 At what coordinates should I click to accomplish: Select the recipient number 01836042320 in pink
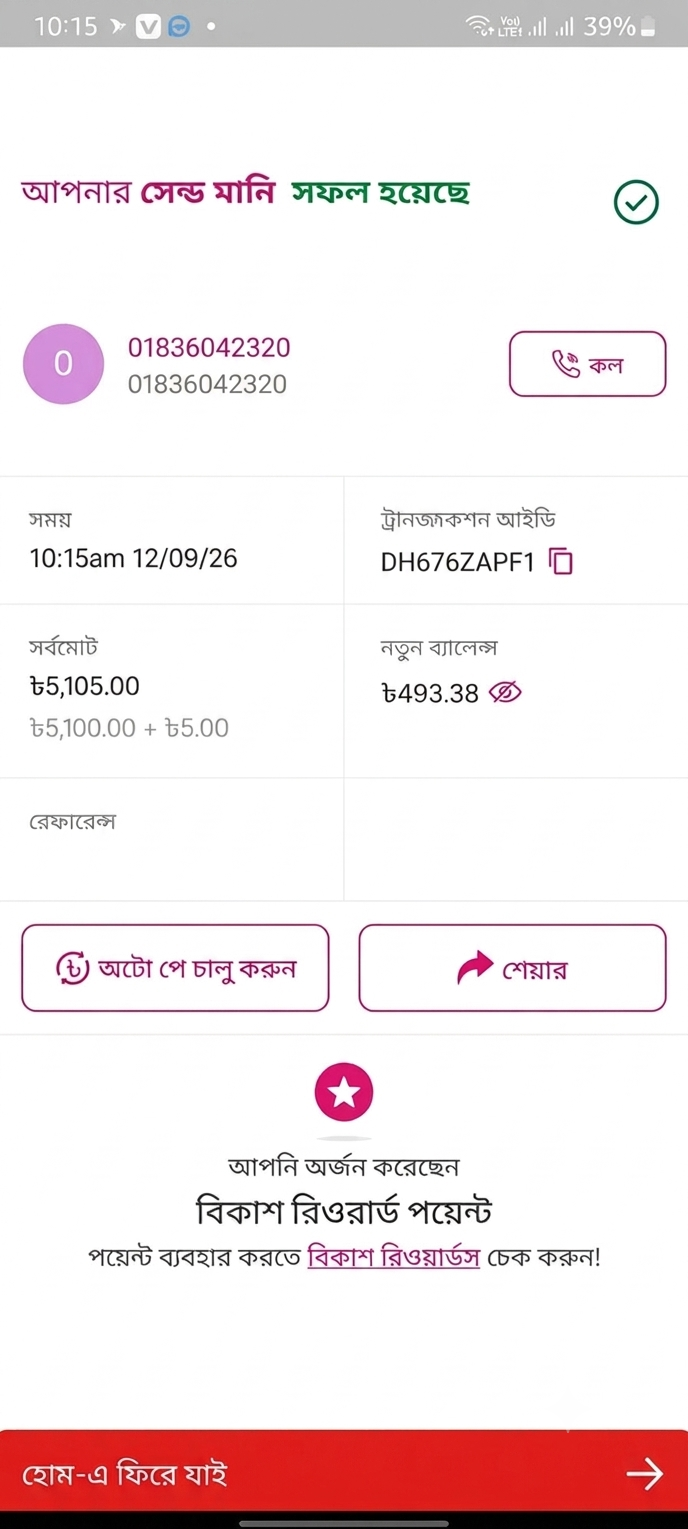tap(209, 347)
